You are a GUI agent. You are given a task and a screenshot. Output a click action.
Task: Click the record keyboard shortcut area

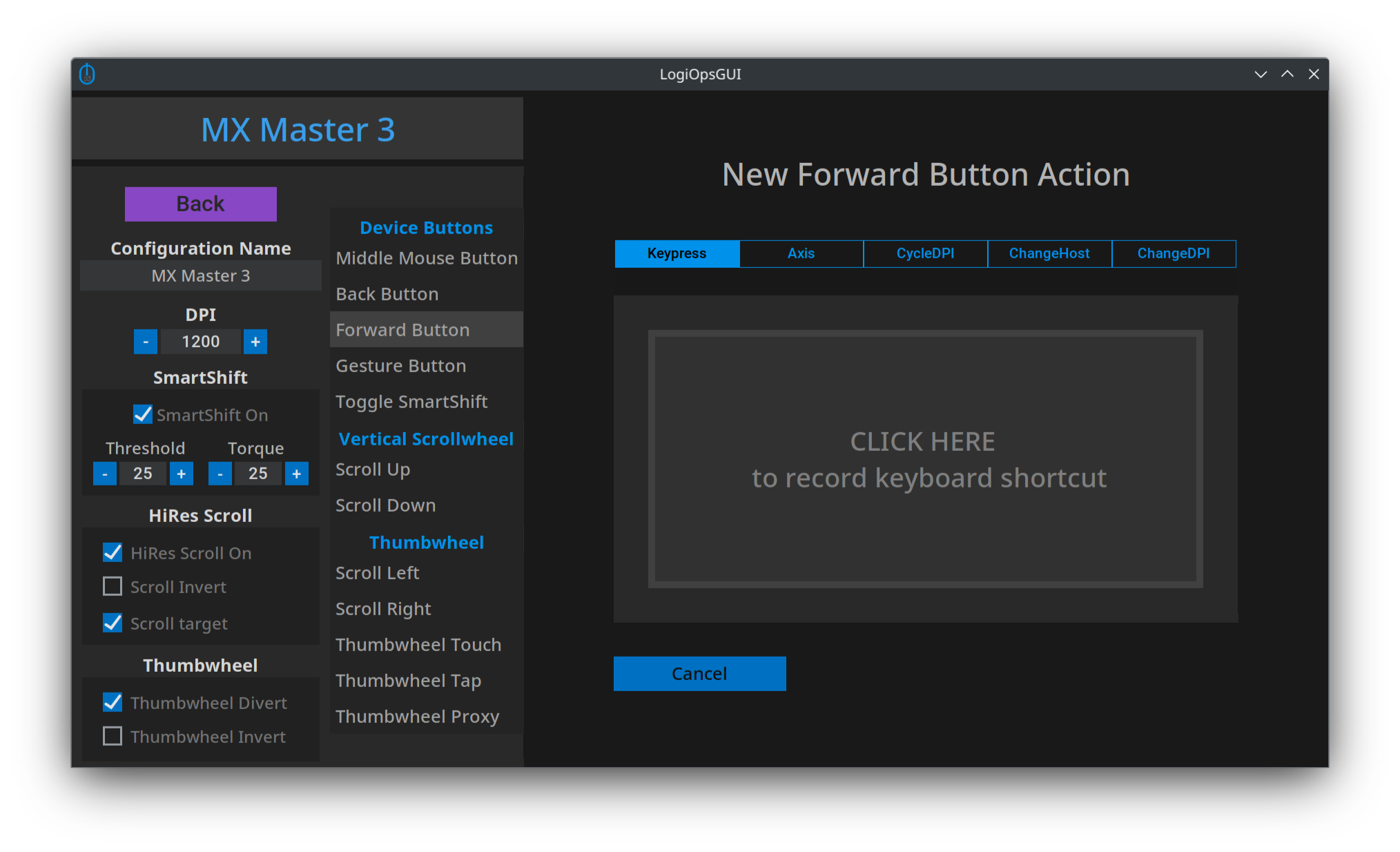tap(925, 459)
